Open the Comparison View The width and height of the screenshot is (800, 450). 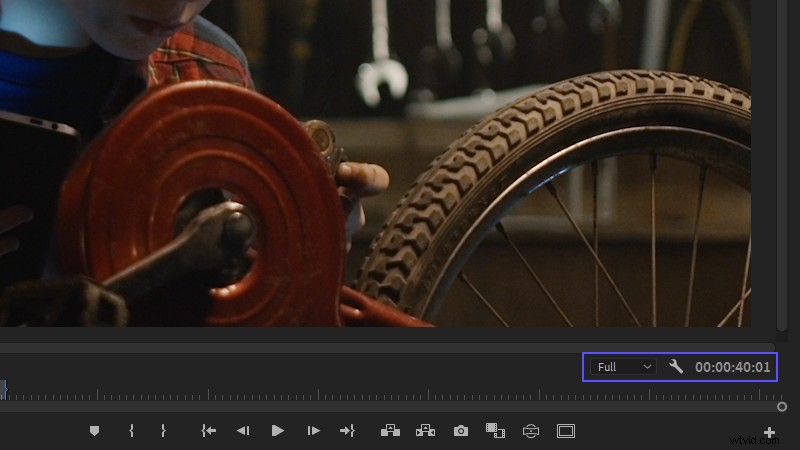[x=495, y=431]
